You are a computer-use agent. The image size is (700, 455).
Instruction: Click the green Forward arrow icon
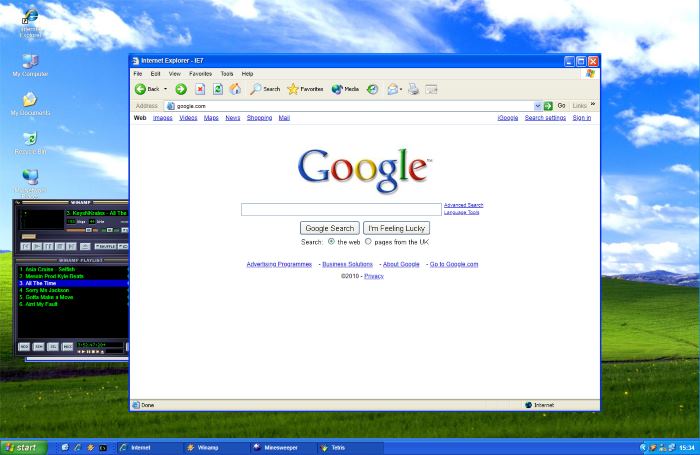pyautogui.click(x=181, y=89)
